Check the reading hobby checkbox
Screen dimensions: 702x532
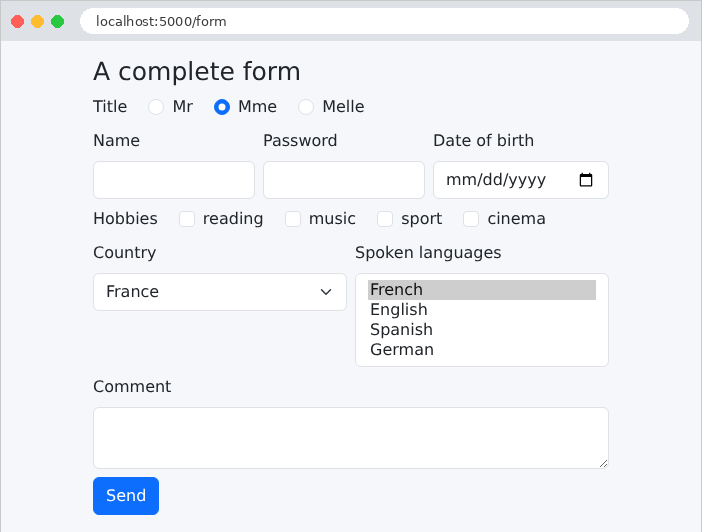coord(187,219)
